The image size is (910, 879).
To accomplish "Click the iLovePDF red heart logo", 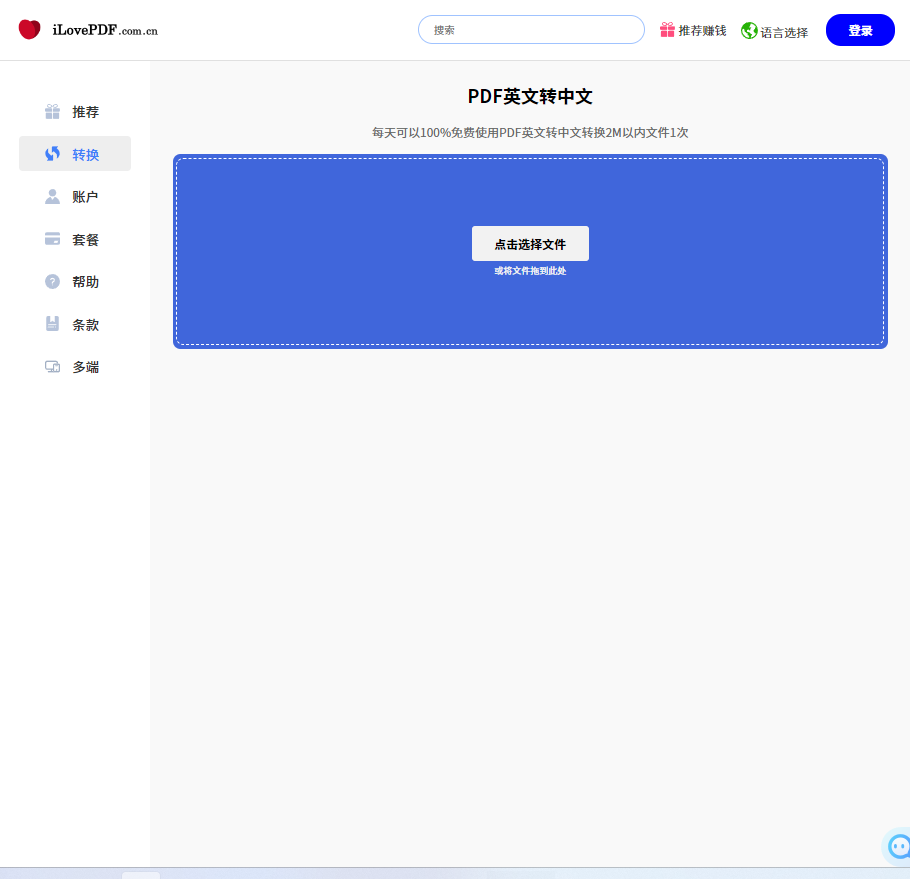I will coord(30,29).
